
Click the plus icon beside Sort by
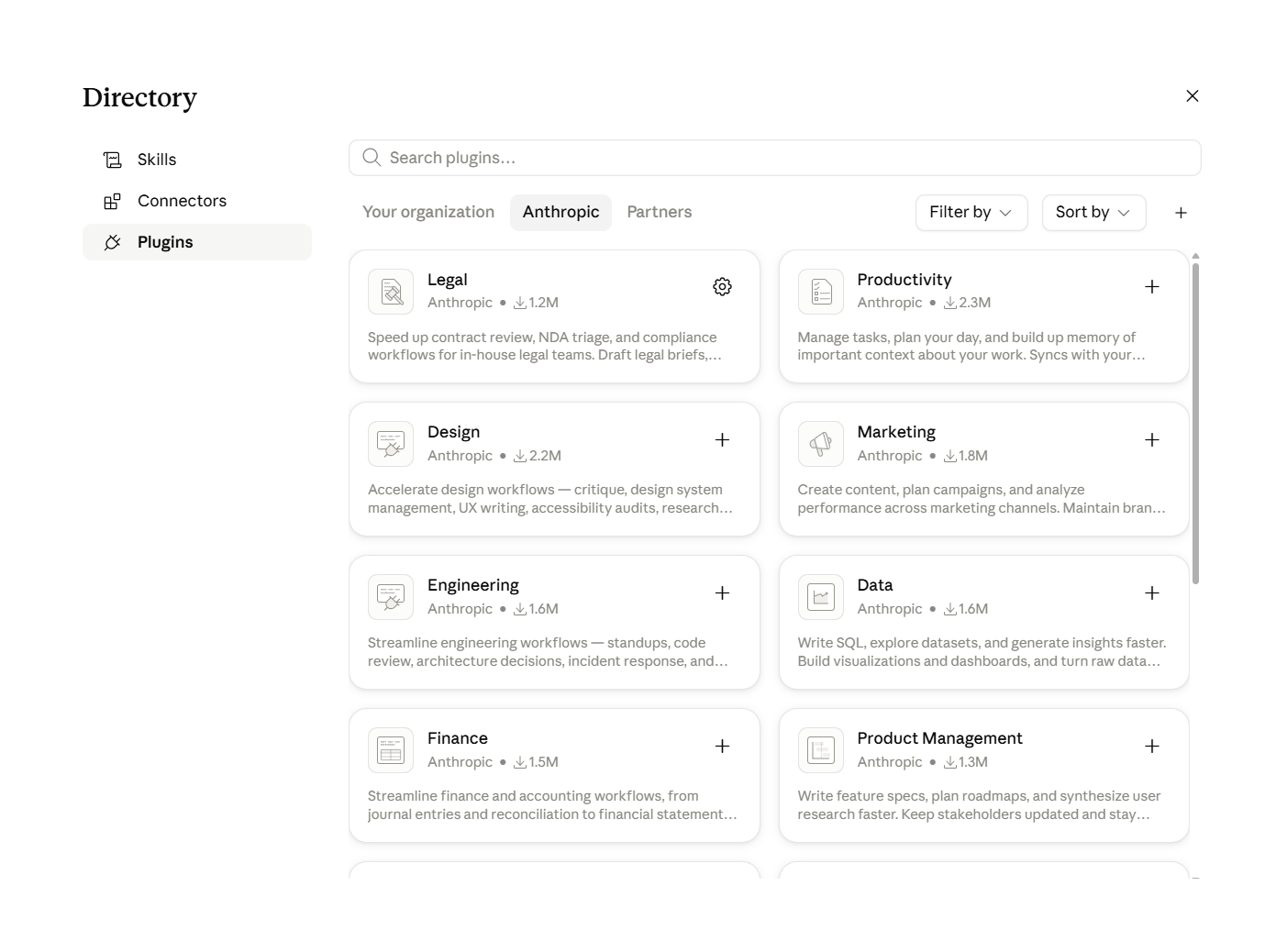coord(1181,213)
